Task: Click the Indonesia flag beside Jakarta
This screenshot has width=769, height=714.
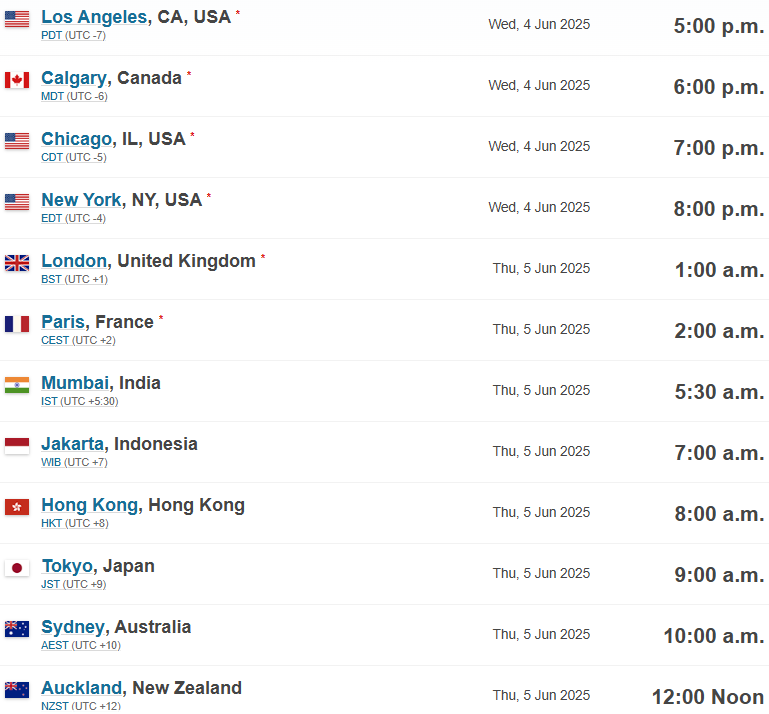Action: click(x=17, y=446)
